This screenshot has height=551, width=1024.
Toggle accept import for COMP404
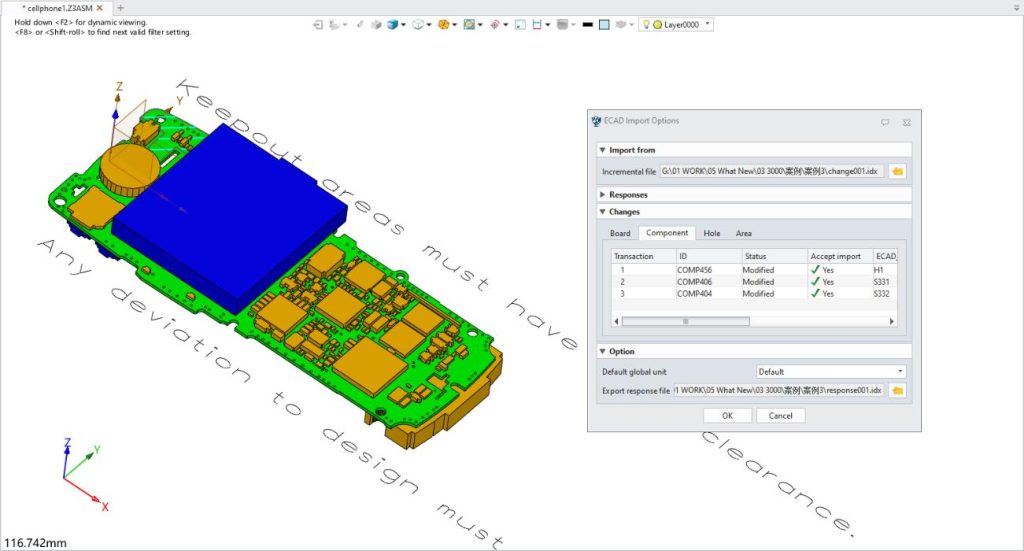[816, 294]
